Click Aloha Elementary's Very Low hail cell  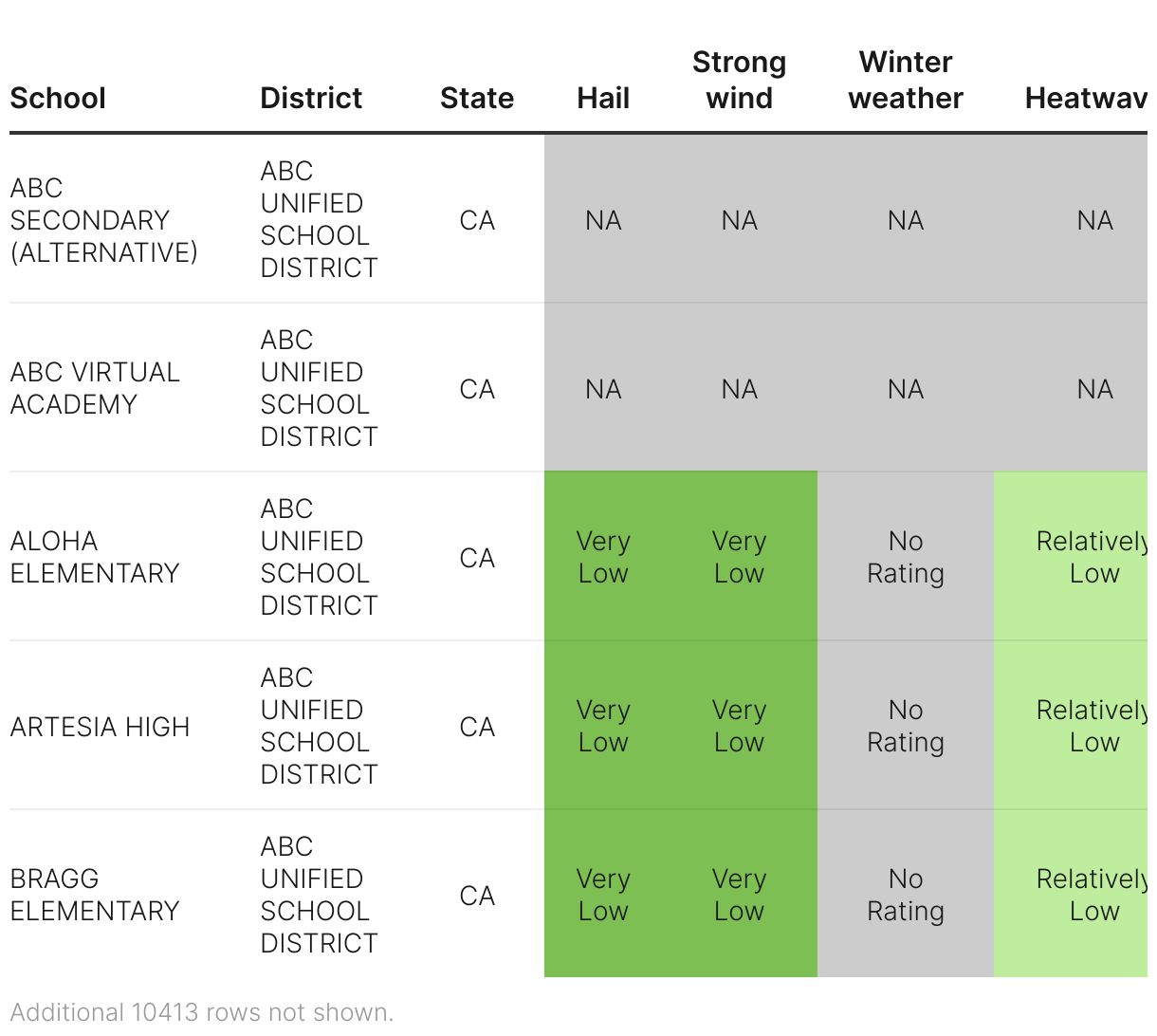[603, 557]
